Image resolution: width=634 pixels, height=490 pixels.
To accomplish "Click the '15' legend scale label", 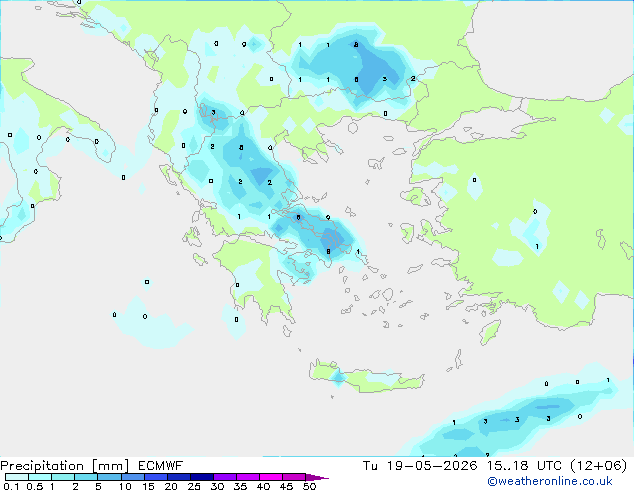I will [148, 486].
